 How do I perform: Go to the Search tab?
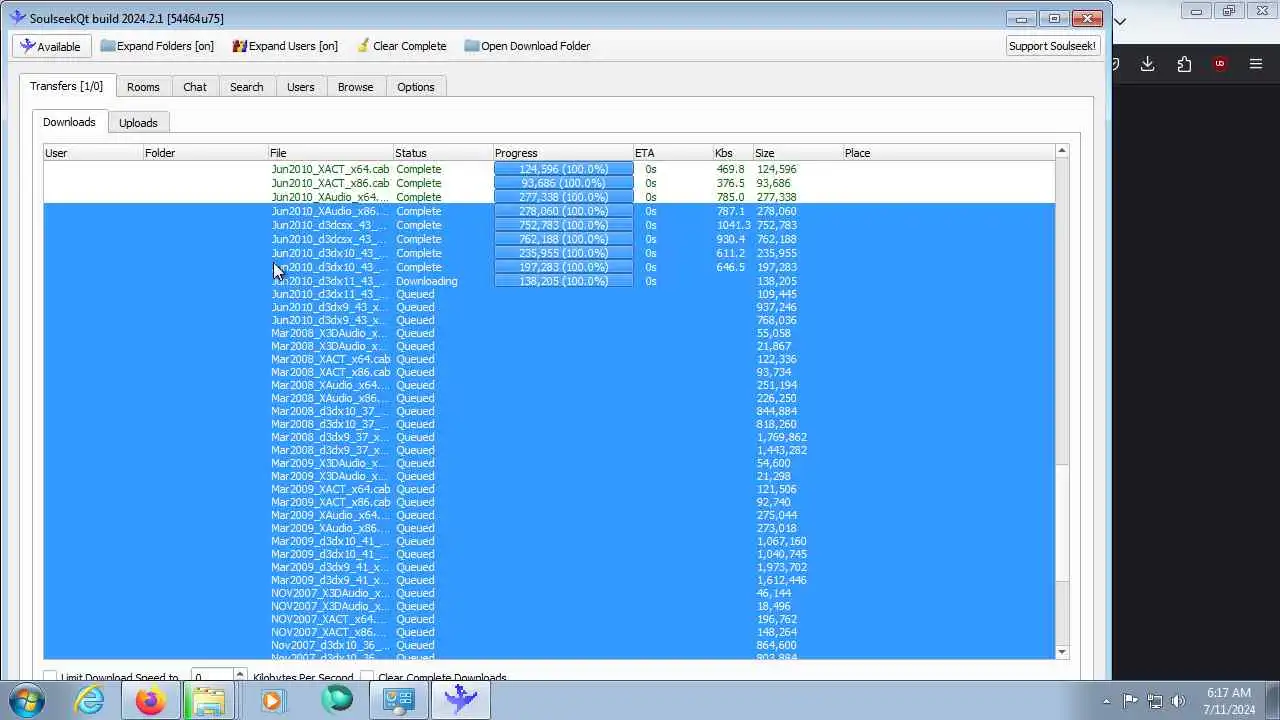tap(247, 87)
